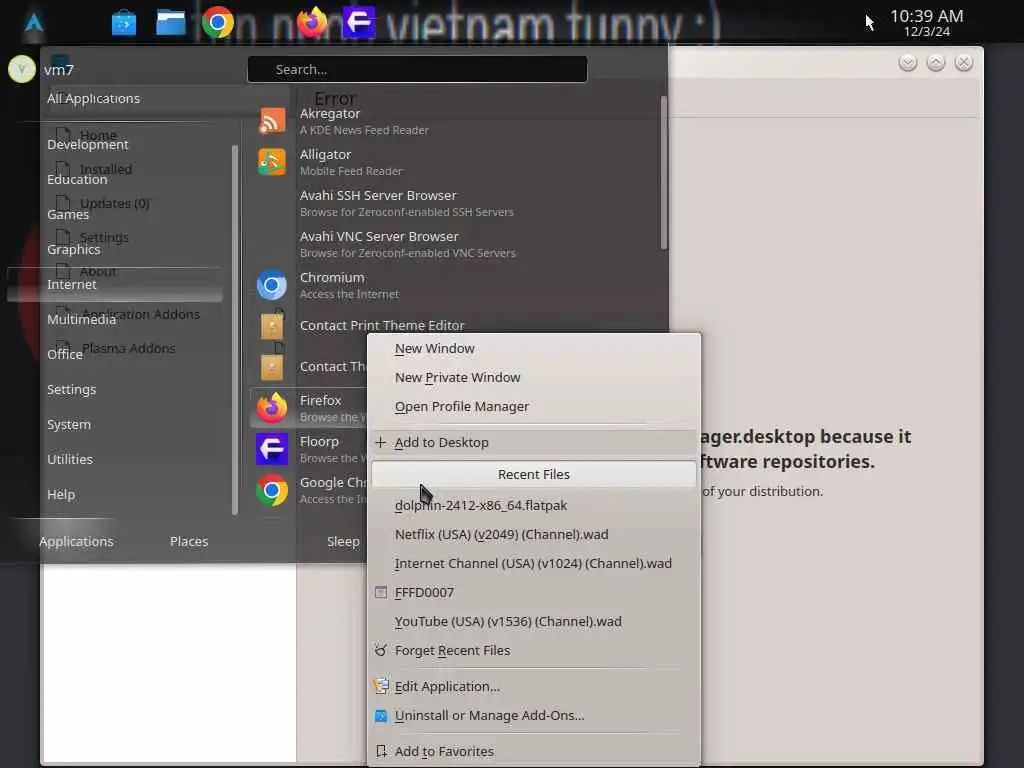Click the plus icon beside Add to Desktop
Image resolution: width=1024 pixels, height=768 pixels.
(381, 442)
